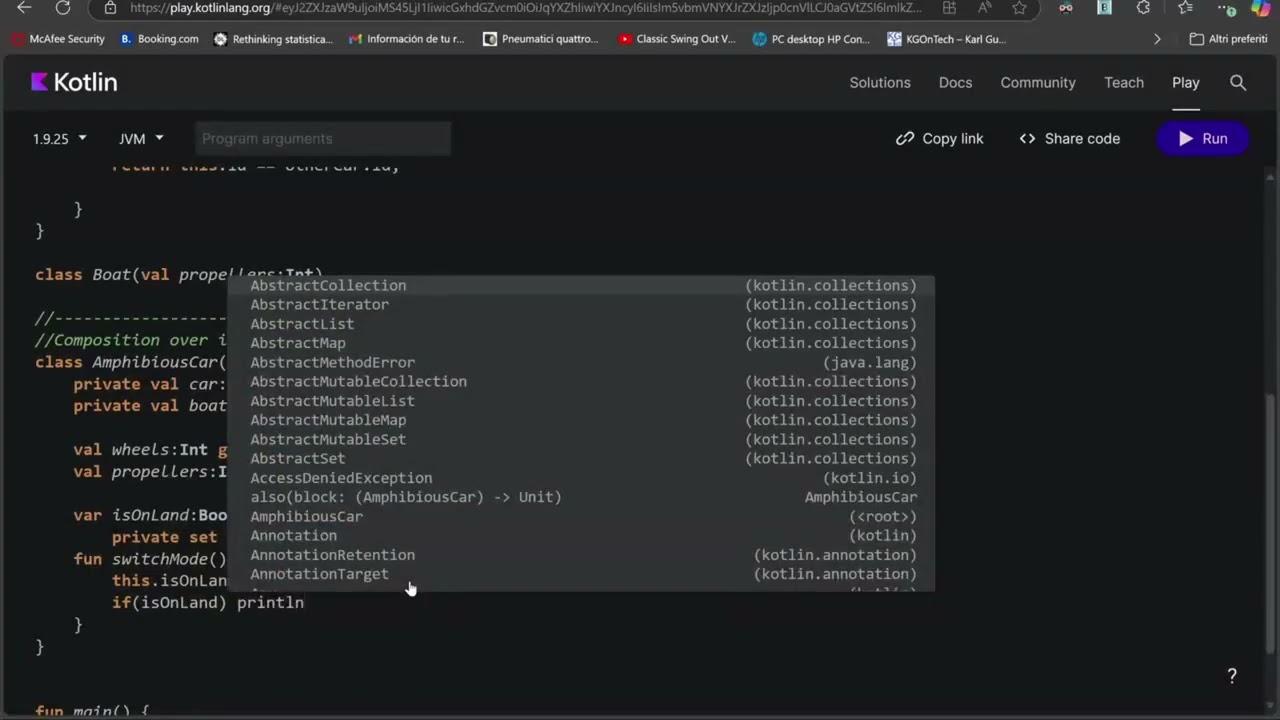Choose AnnotationTarget suggestion
This screenshot has width=1280, height=720.
pos(581,574)
